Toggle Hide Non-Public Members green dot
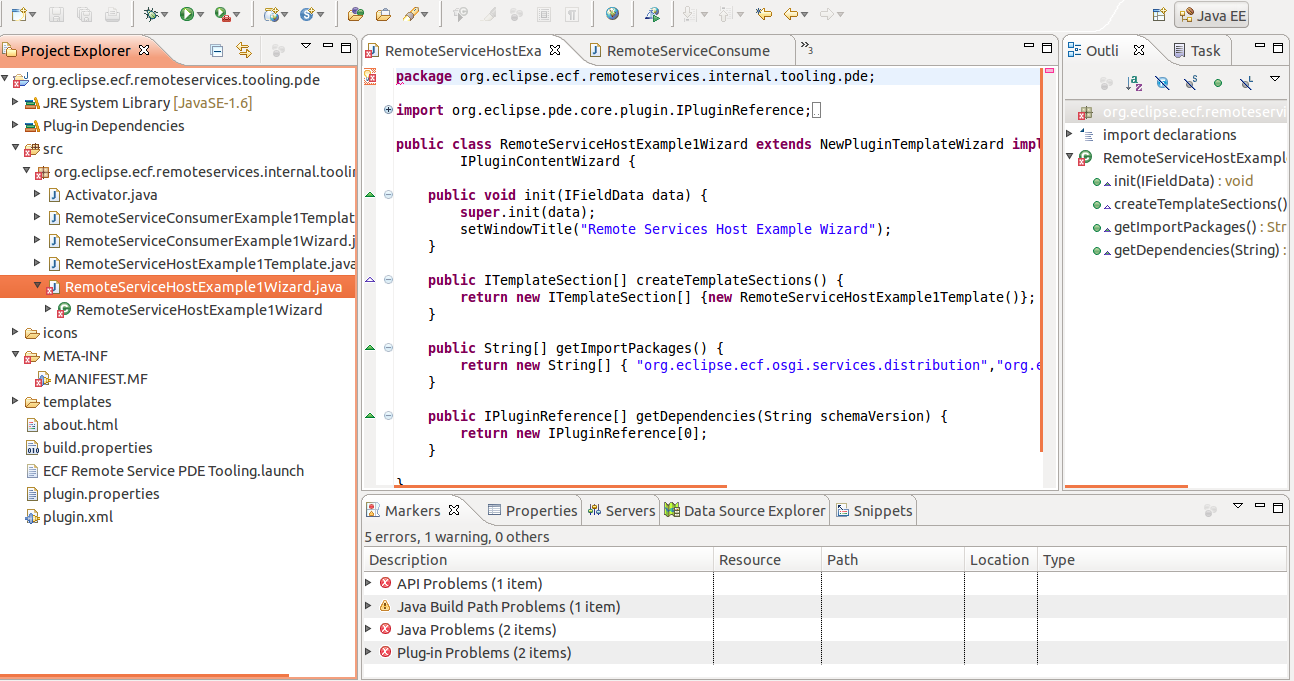Image resolution: width=1294 pixels, height=681 pixels. coord(1218,83)
